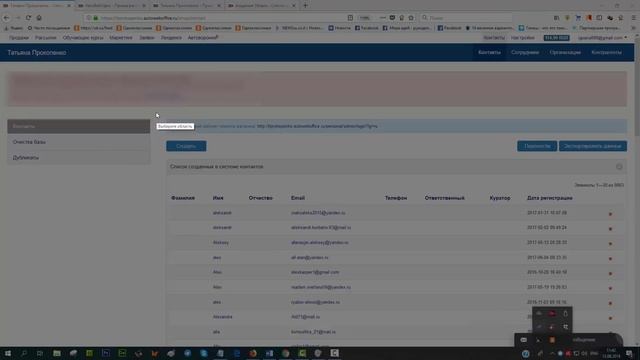
Task: Click the taskbar clock
Action: [611, 353]
